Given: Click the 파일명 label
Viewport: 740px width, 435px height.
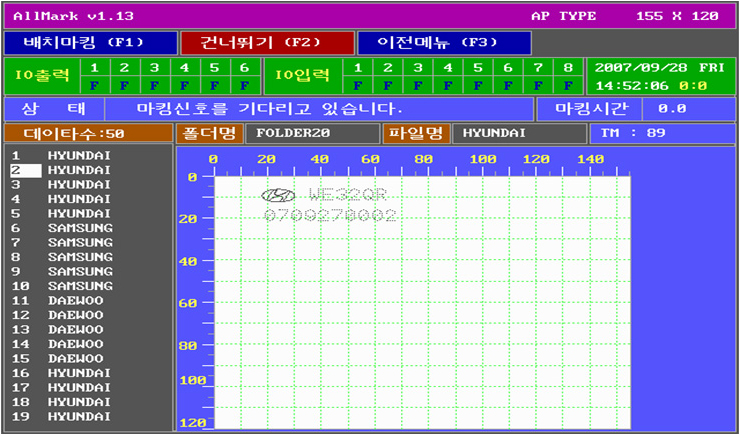Looking at the screenshot, I should 416,134.
